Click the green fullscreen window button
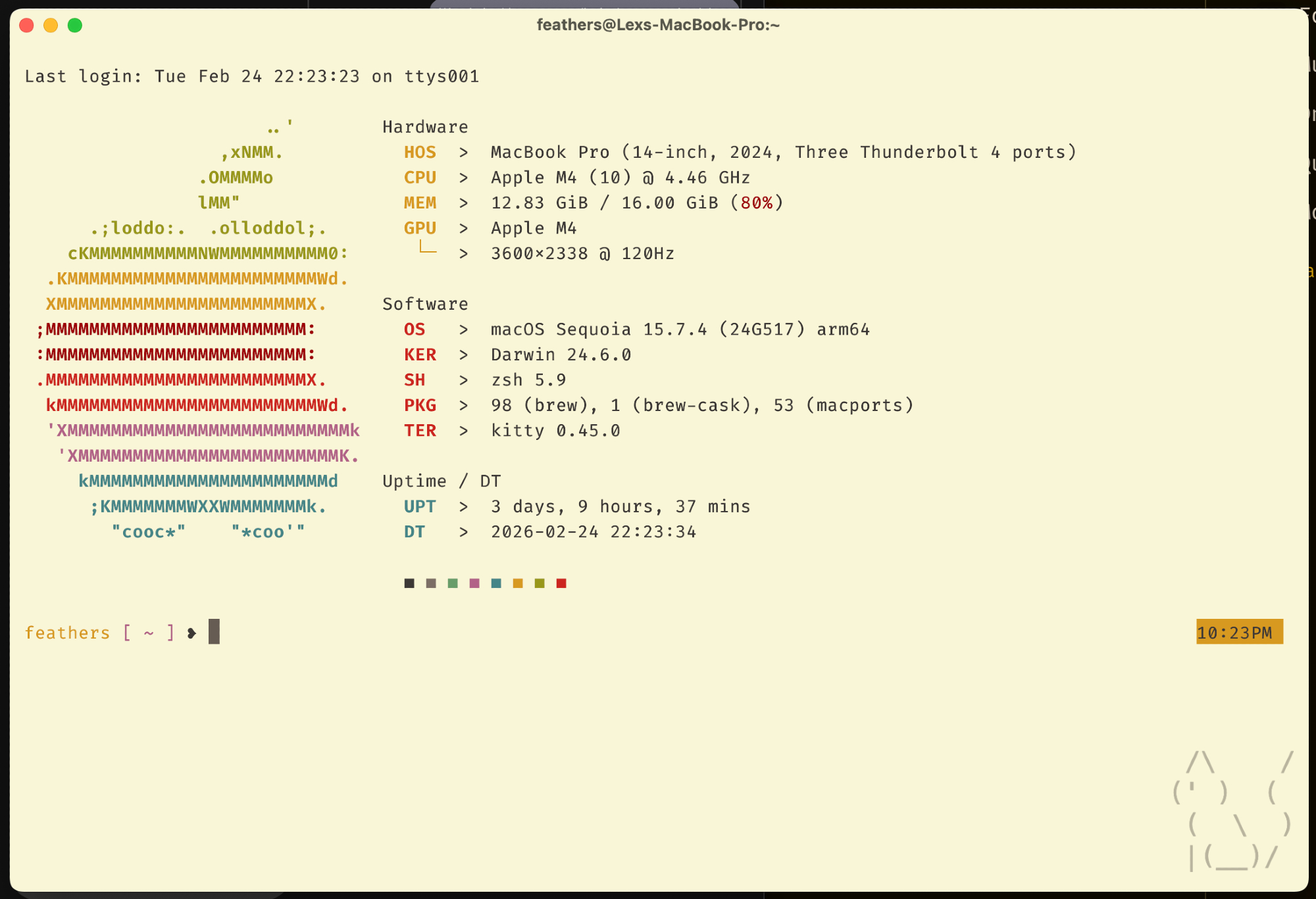1316x899 pixels. (75, 26)
